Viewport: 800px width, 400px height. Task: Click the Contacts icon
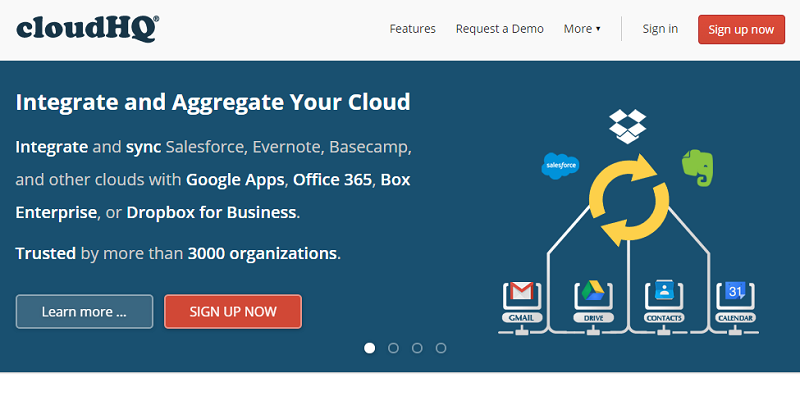pyautogui.click(x=664, y=291)
